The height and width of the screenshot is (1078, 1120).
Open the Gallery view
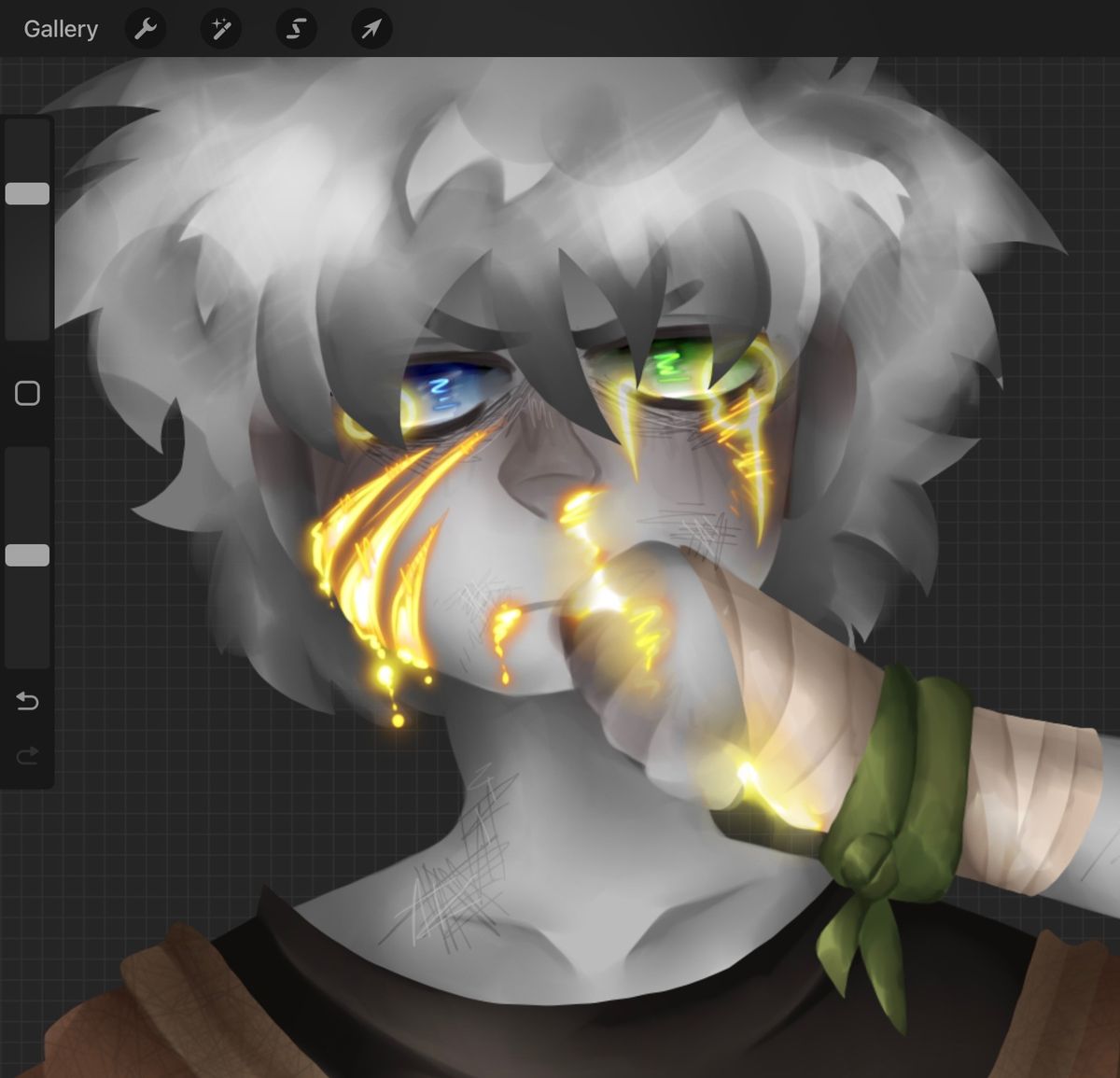tap(61, 29)
